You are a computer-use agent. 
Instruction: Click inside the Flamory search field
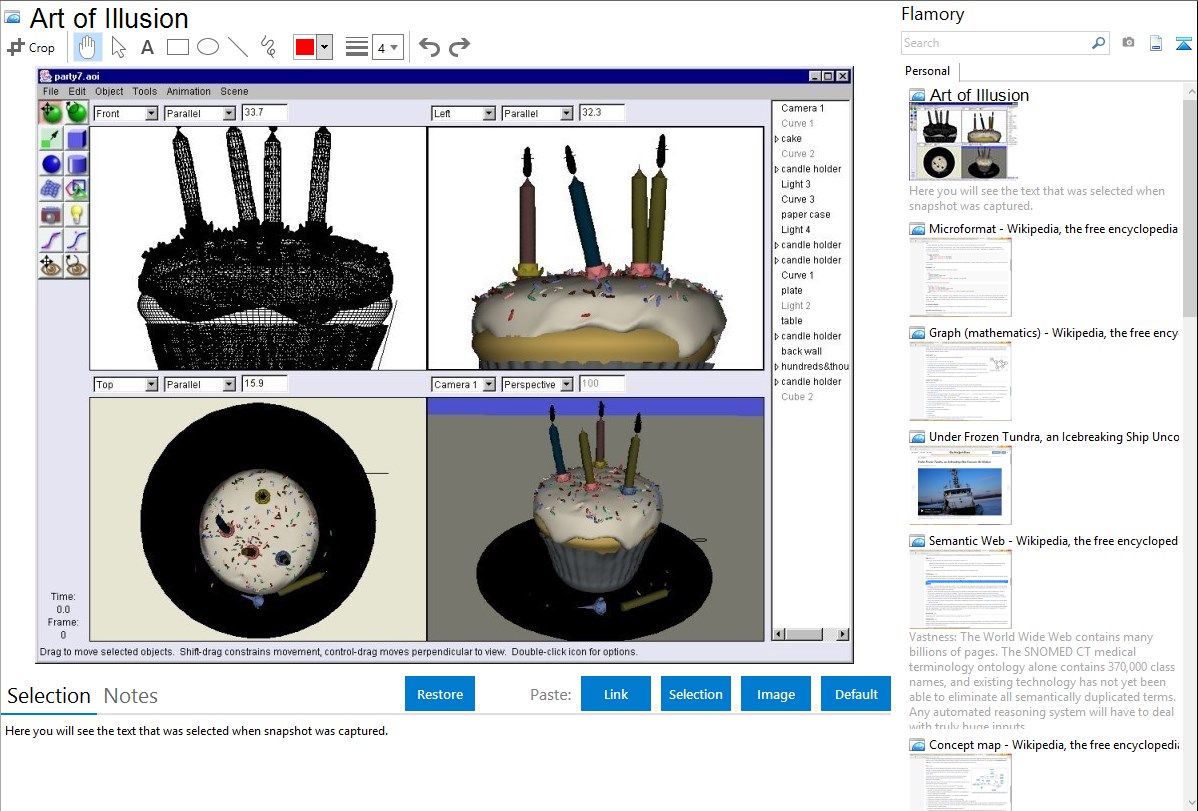tap(995, 43)
